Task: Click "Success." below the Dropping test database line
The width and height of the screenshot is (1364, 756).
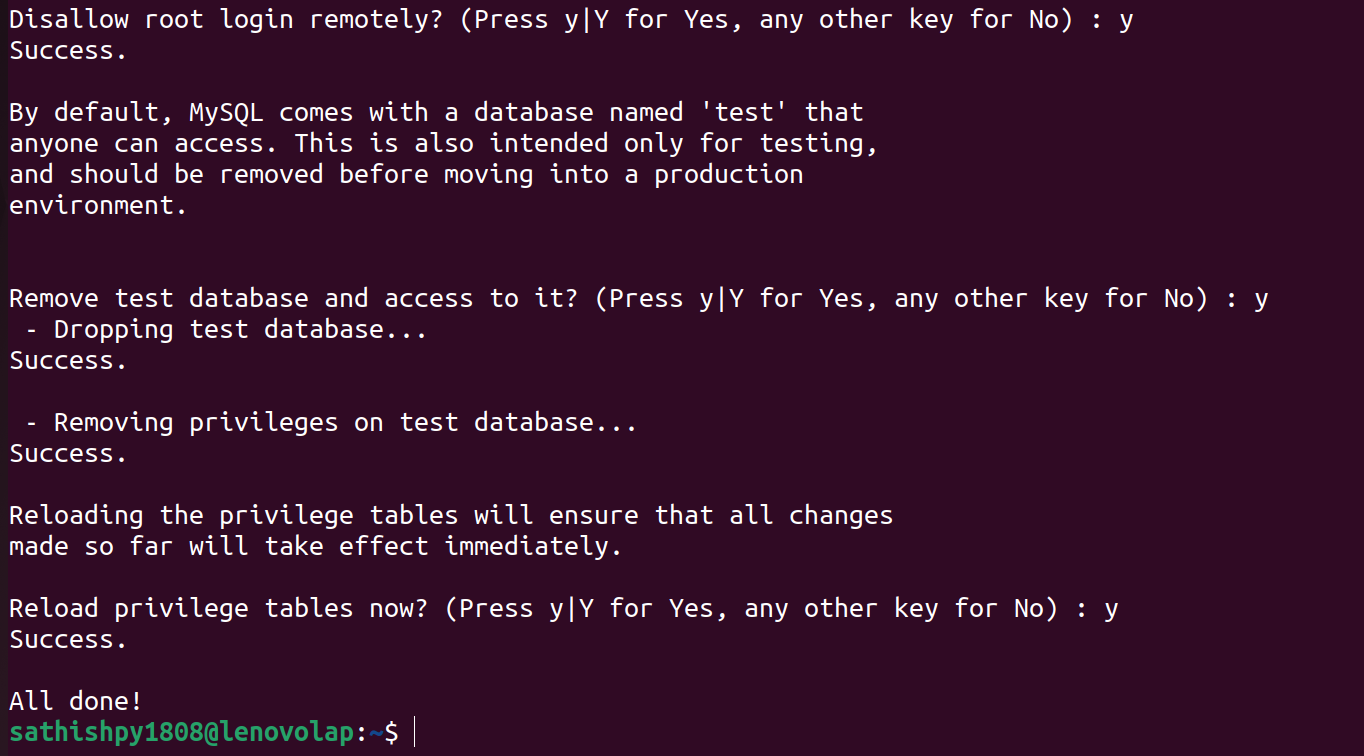Action: (68, 361)
